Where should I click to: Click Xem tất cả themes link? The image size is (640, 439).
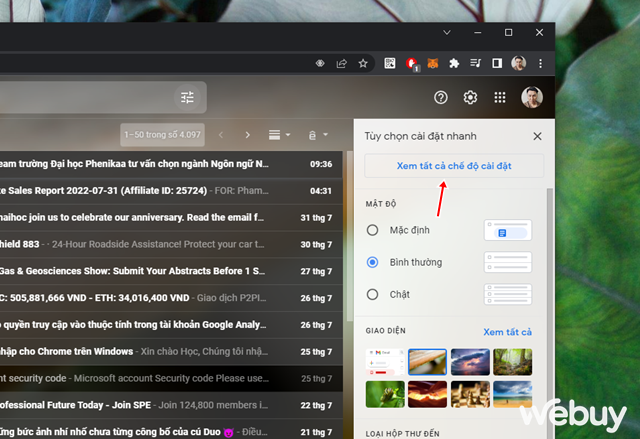507,332
